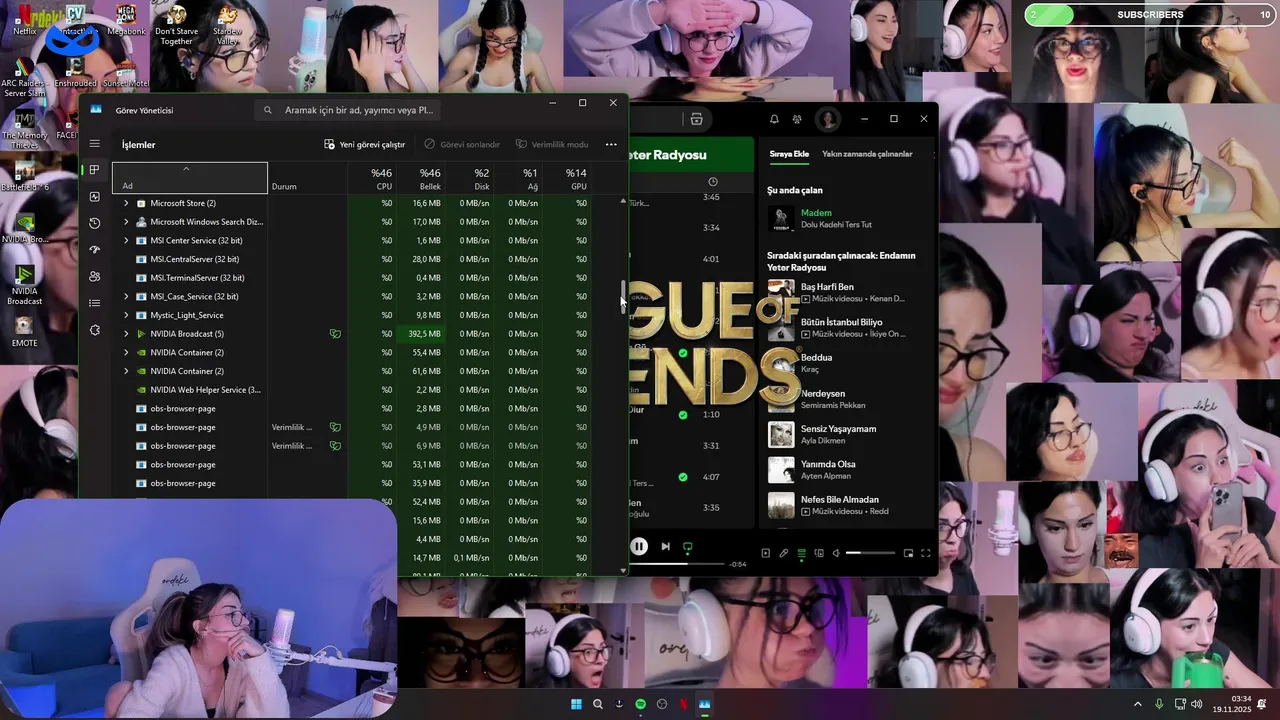The height and width of the screenshot is (720, 1280).
Task: Pause playback in Spotify
Action: [x=639, y=546]
